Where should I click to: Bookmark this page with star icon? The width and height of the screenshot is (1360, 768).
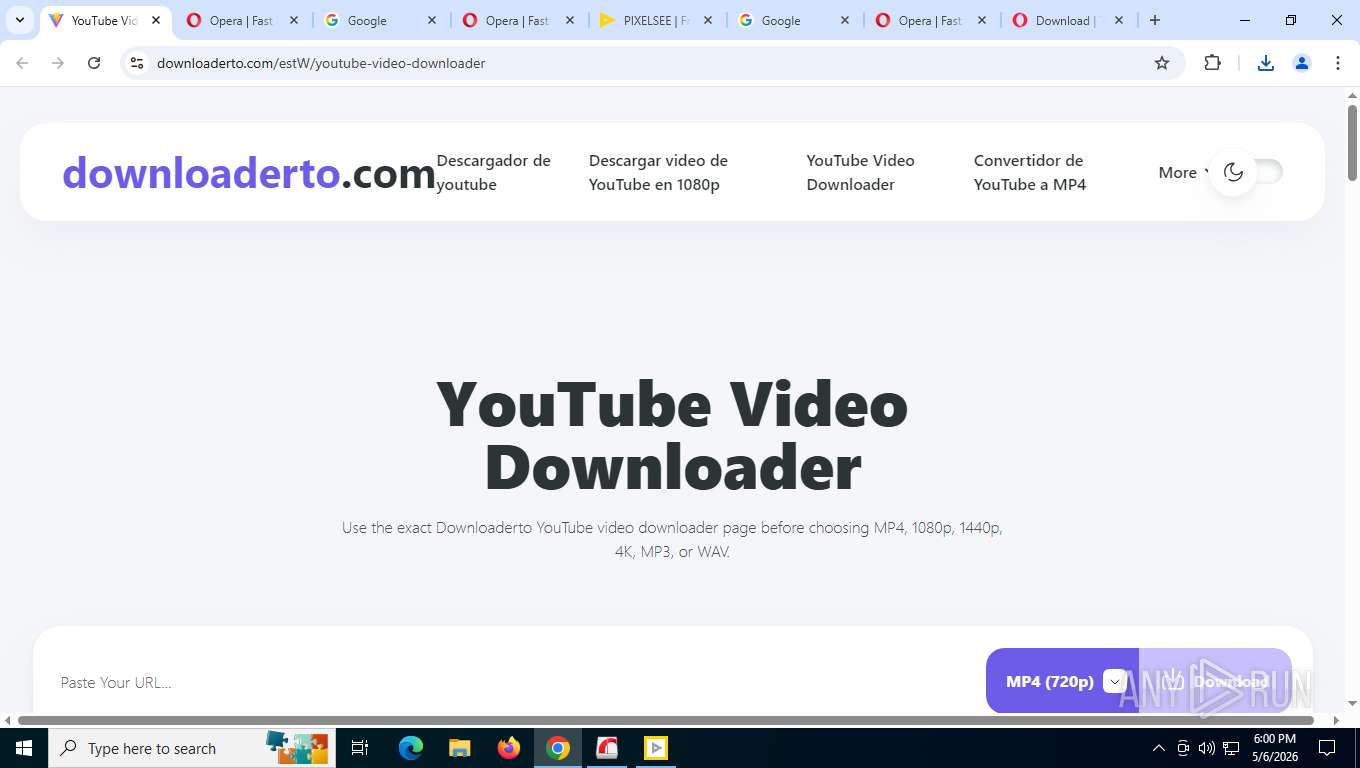pyautogui.click(x=1162, y=63)
